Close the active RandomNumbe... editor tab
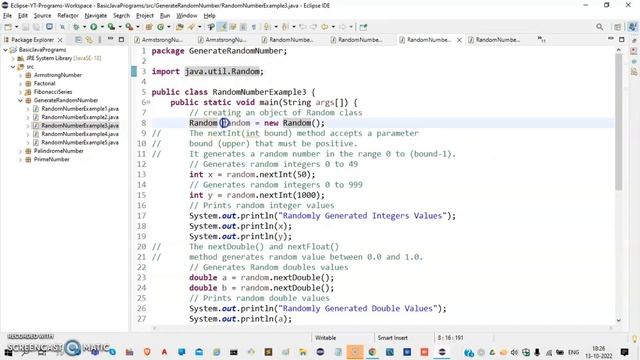This screenshot has width=640, height=360. pyautogui.click(x=459, y=40)
